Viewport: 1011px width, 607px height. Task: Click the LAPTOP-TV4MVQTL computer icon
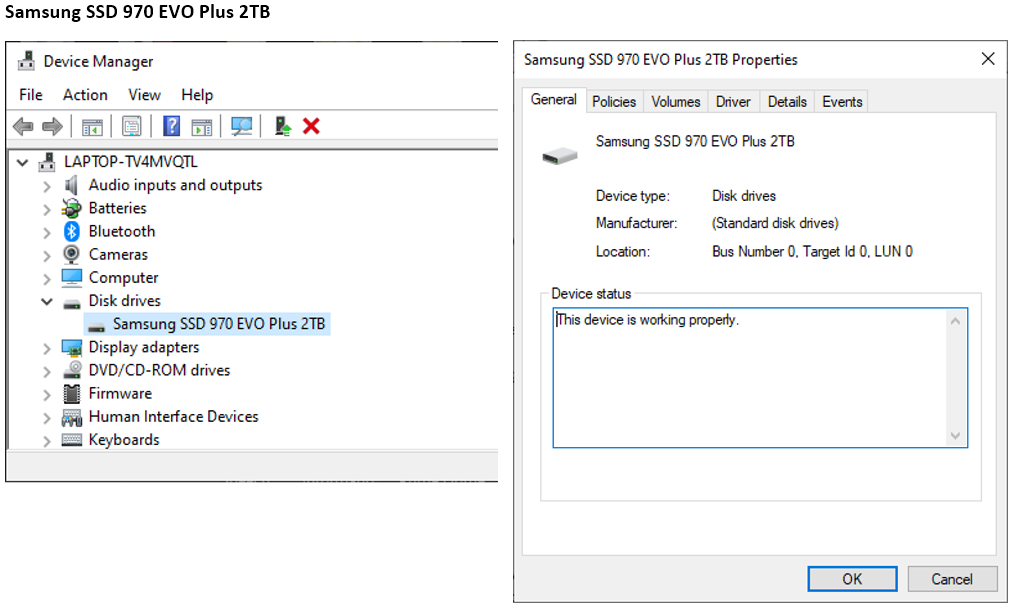point(46,162)
